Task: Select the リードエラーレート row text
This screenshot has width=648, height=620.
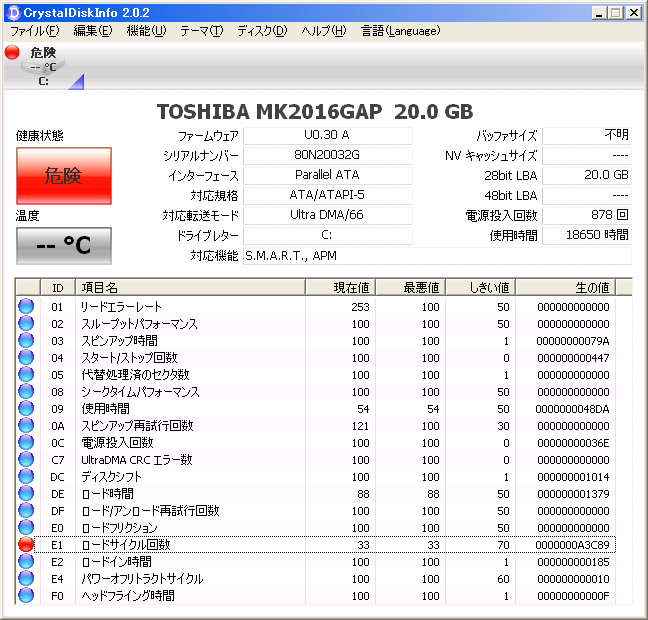Action: [121, 307]
